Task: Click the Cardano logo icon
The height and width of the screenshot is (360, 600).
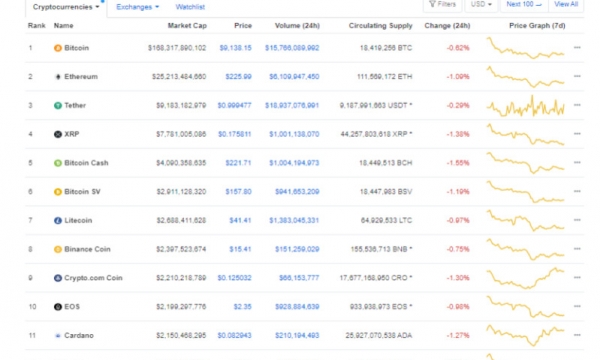Action: click(x=57, y=336)
